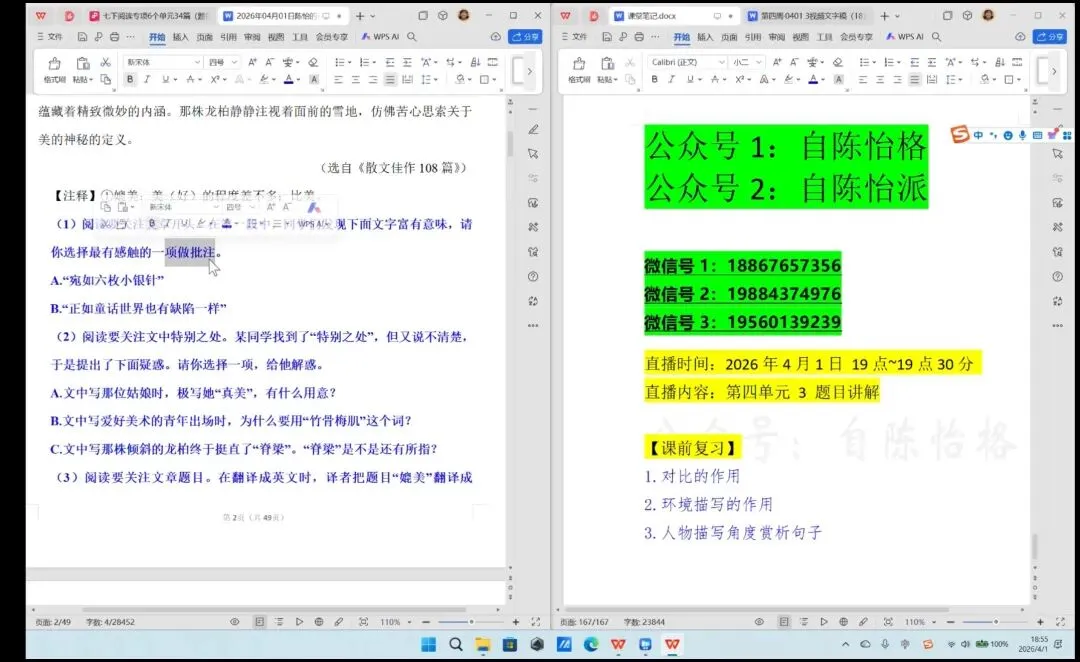This screenshot has height=662, width=1080.
Task: Toggle bold formatting in the right document
Action: tap(655, 78)
